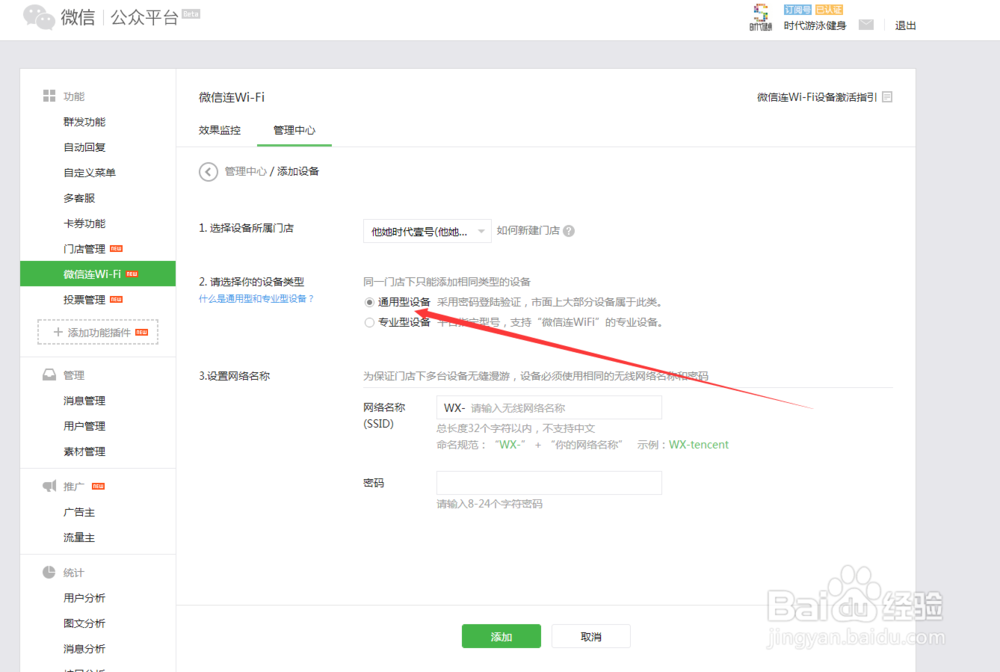Screen dimensions: 1000x672
Task: Open 多客服 in sidebar
Action: pyautogui.click(x=79, y=198)
